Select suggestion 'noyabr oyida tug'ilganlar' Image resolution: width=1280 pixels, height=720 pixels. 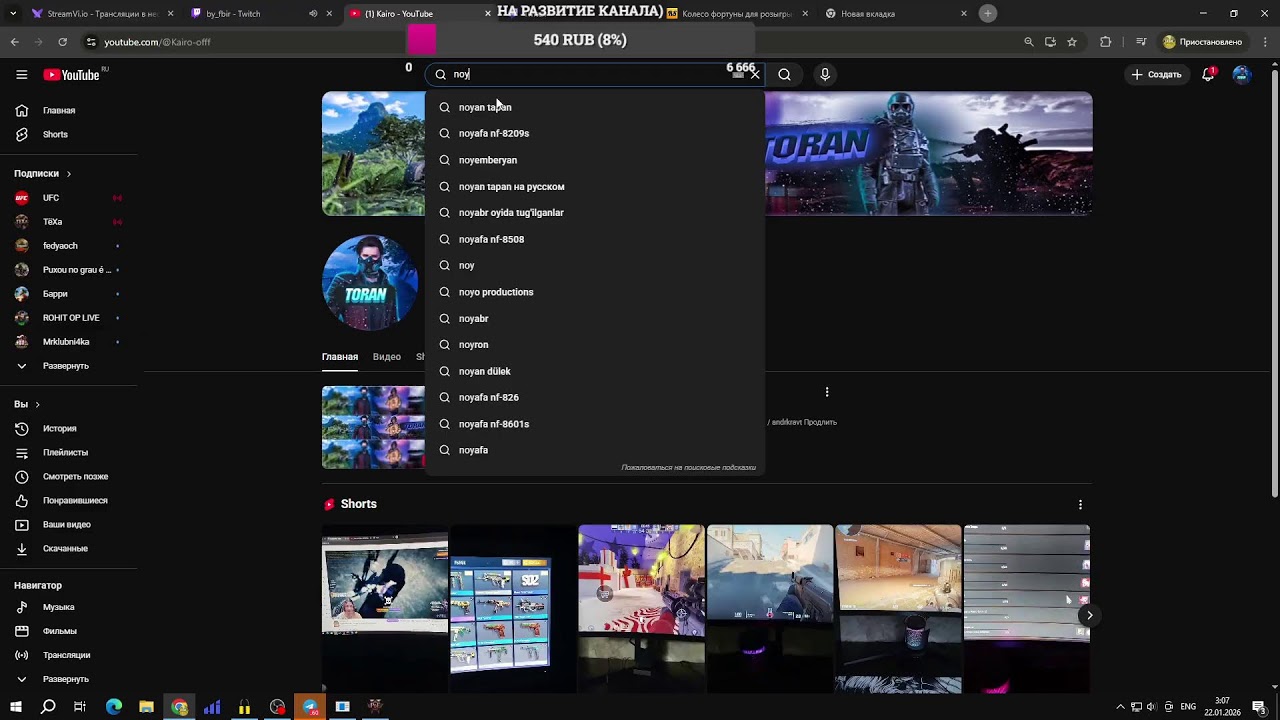tap(595, 212)
